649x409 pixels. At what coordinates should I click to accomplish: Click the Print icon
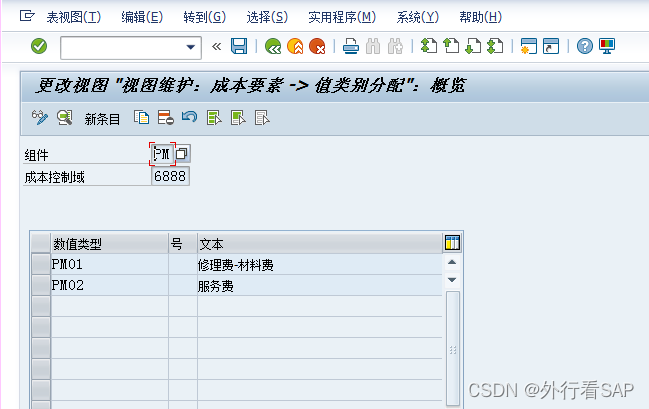351,46
